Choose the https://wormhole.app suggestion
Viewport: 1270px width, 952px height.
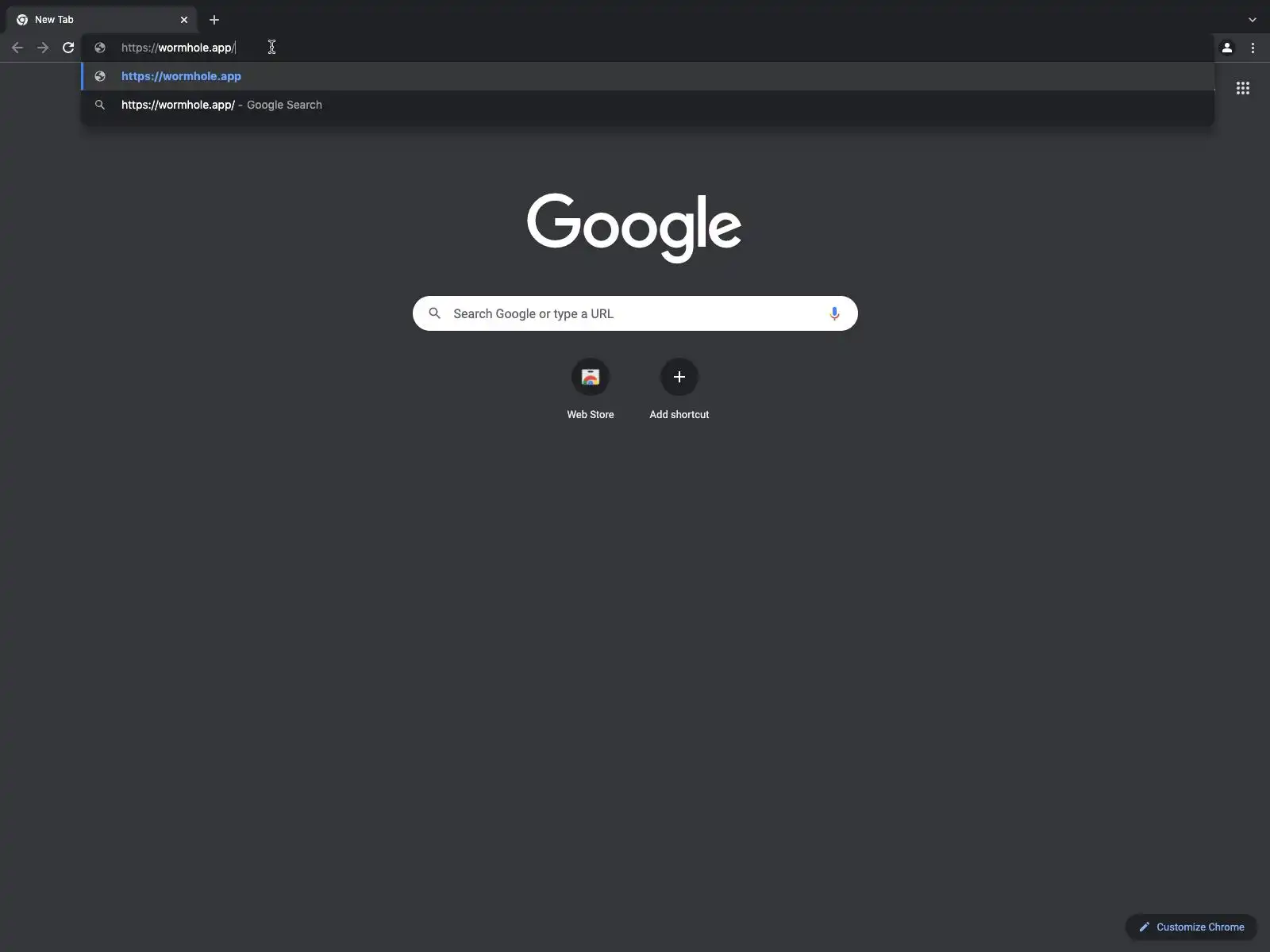(648, 76)
